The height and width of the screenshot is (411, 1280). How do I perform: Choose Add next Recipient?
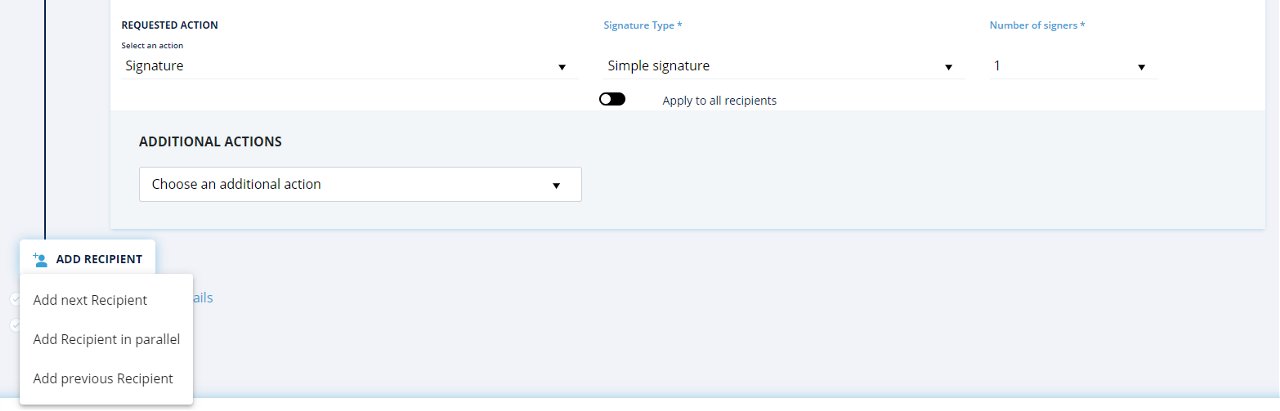point(90,300)
